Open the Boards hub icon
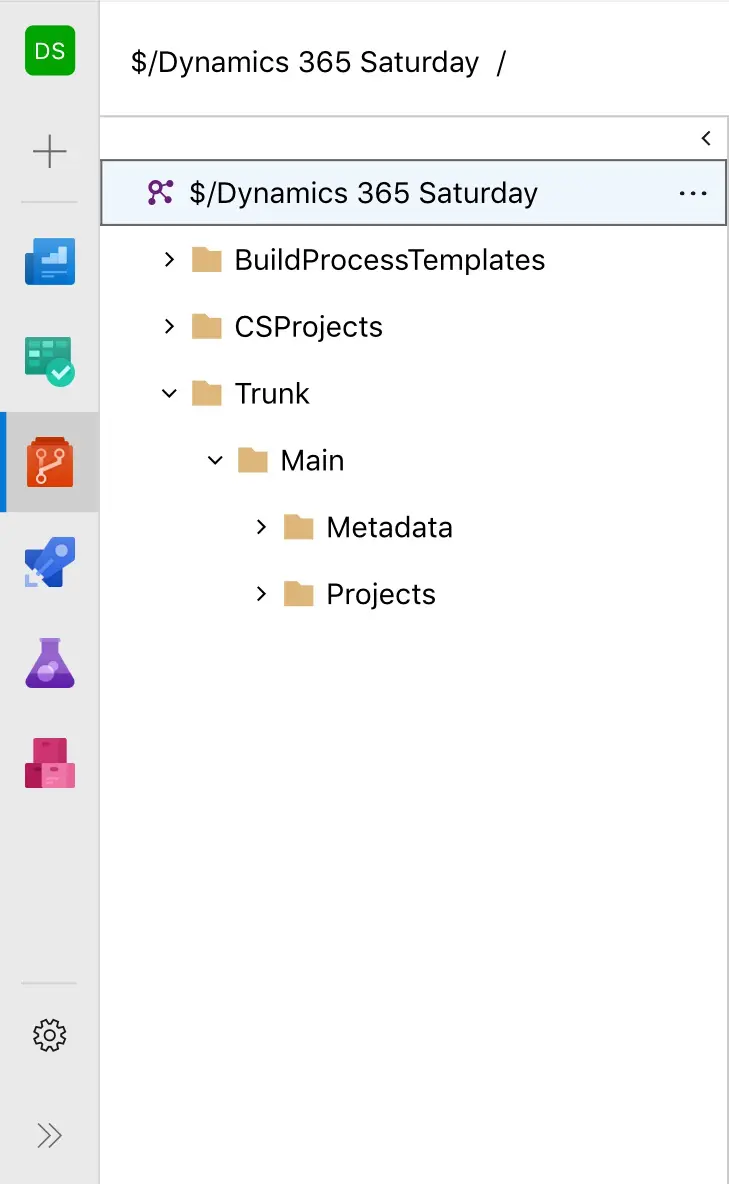 pyautogui.click(x=50, y=361)
